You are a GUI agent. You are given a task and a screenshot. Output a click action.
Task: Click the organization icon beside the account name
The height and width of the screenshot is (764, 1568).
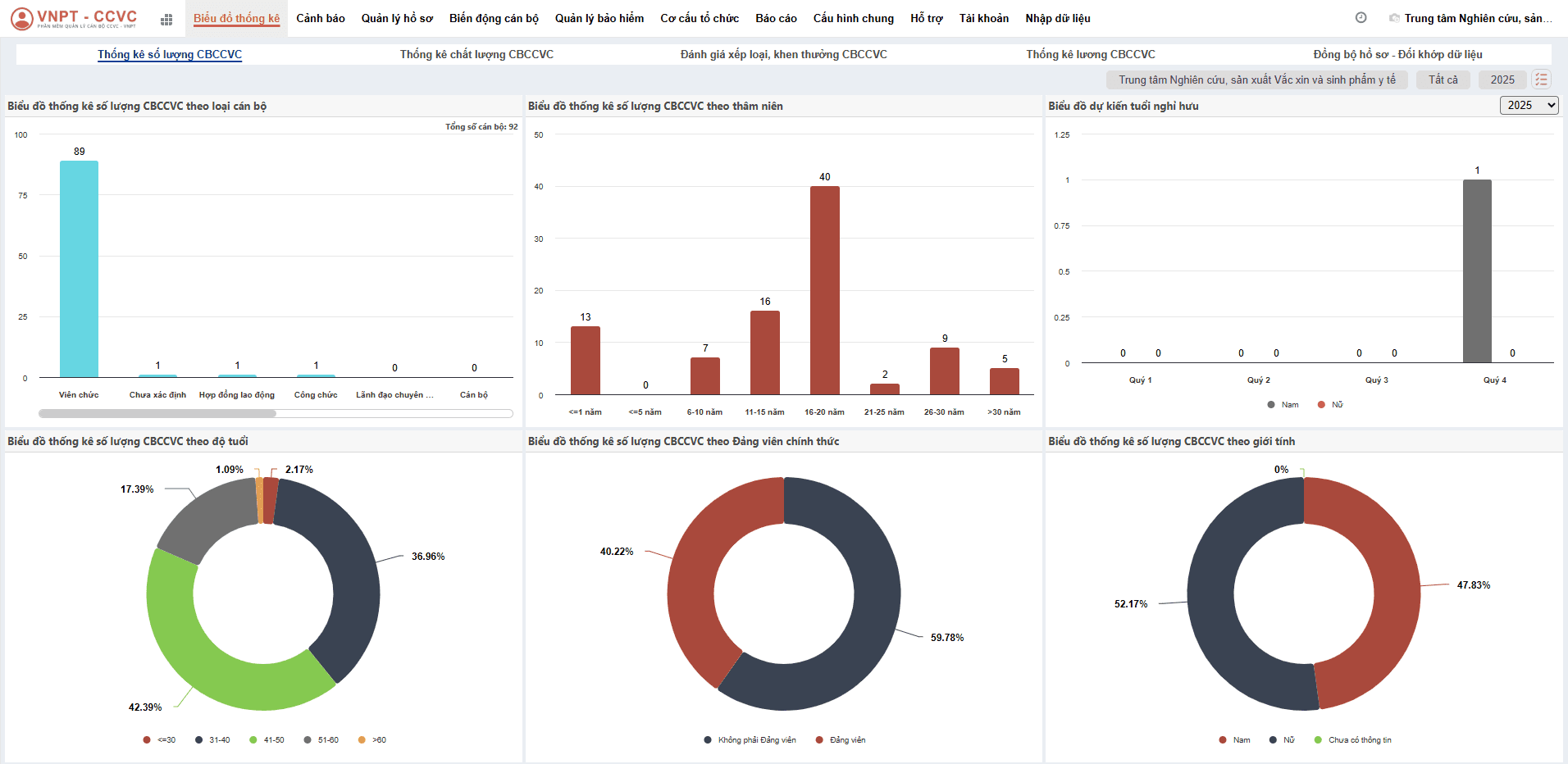pos(1393,18)
